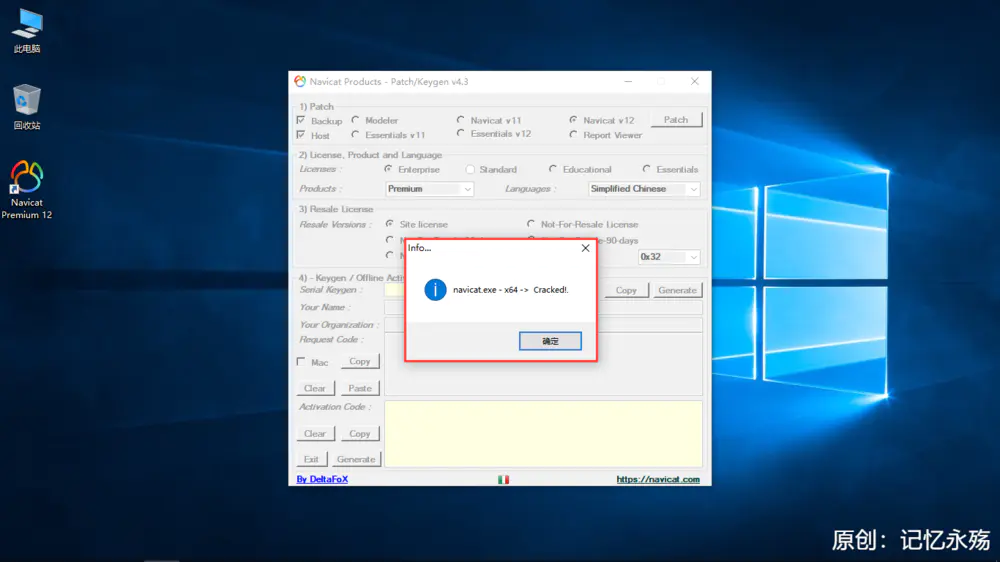Click Clear button under Activation Code

(315, 433)
